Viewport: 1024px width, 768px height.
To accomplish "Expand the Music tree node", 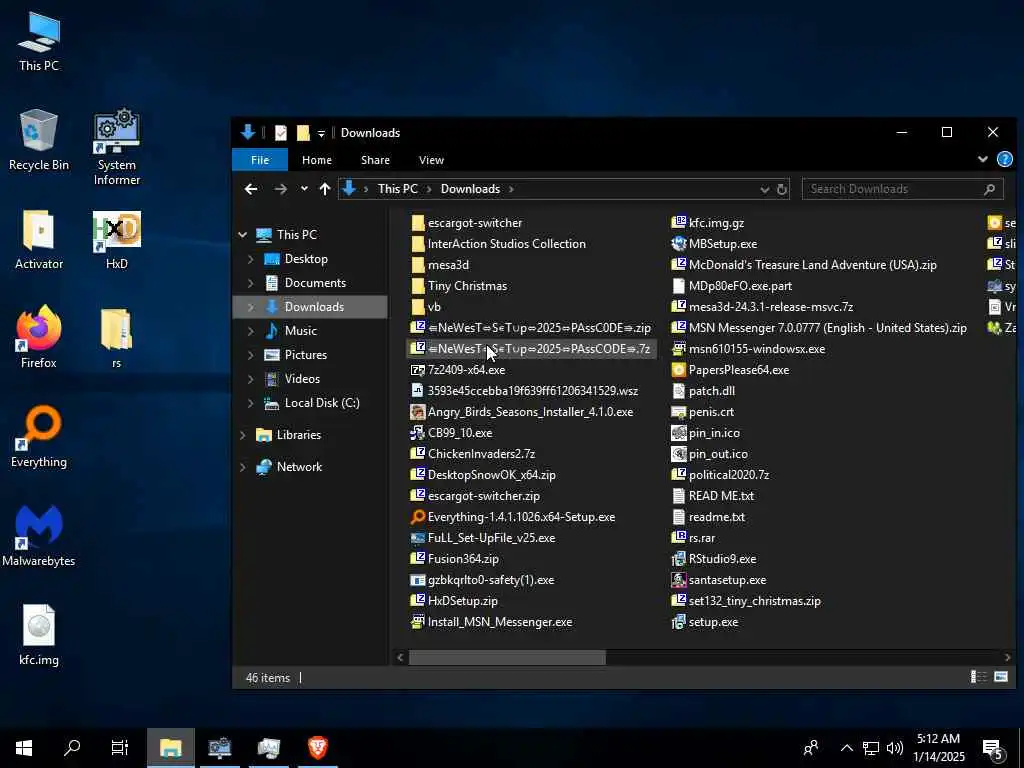I will [251, 331].
